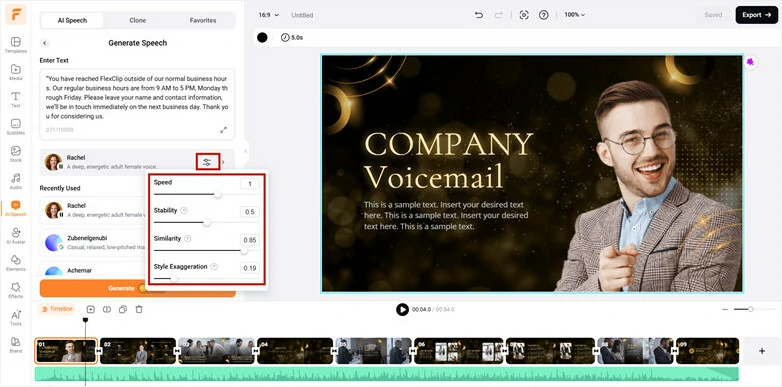Viewport: 782px width, 387px height.
Task: Click the Saved status label
Action: point(713,15)
